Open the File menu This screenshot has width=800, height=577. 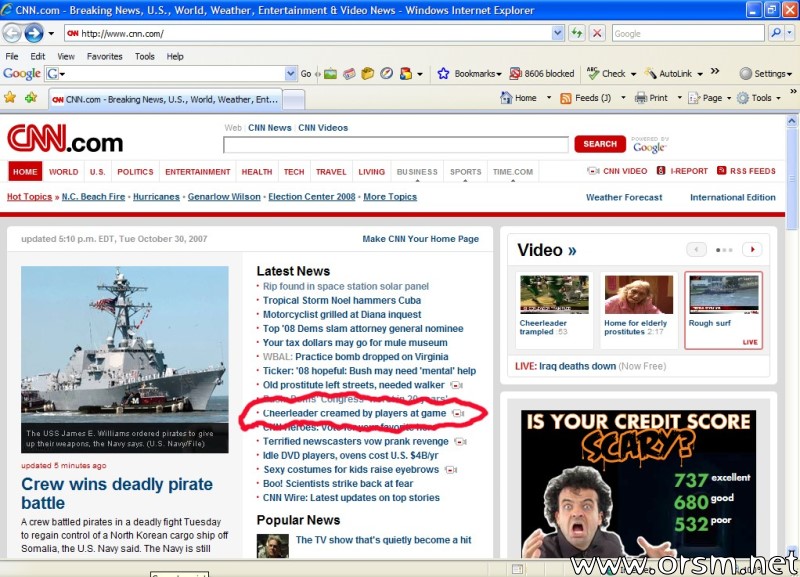[x=12, y=56]
